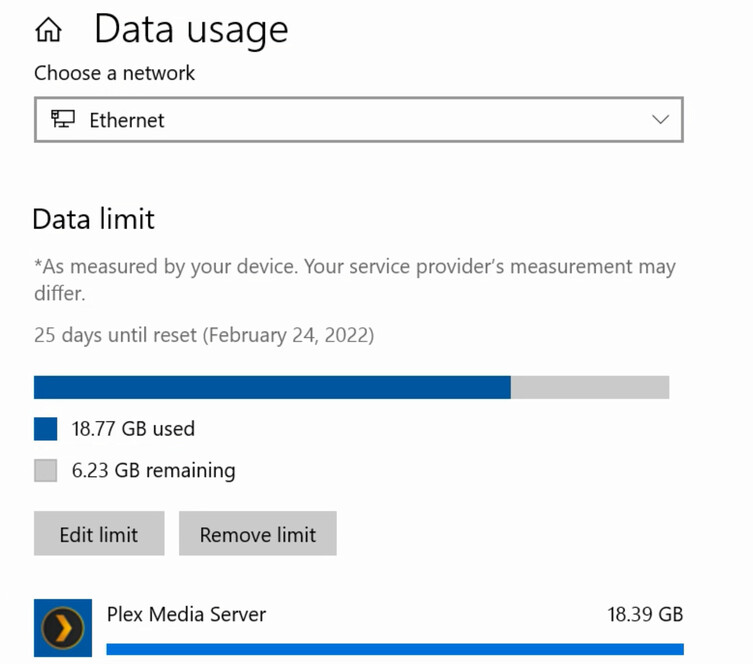Click the Edit limit button
The image size is (753, 664).
tap(98, 534)
